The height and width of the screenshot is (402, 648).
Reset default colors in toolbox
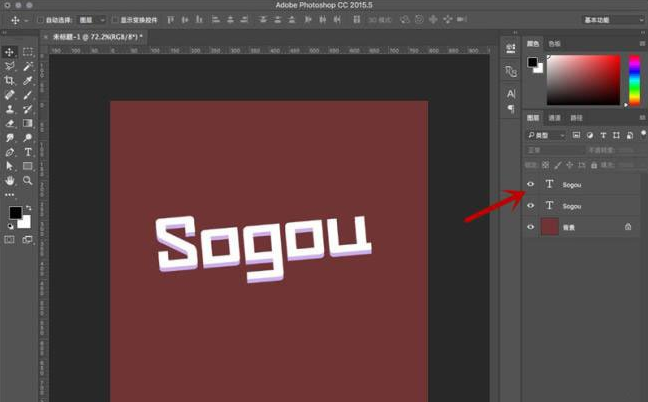10,226
